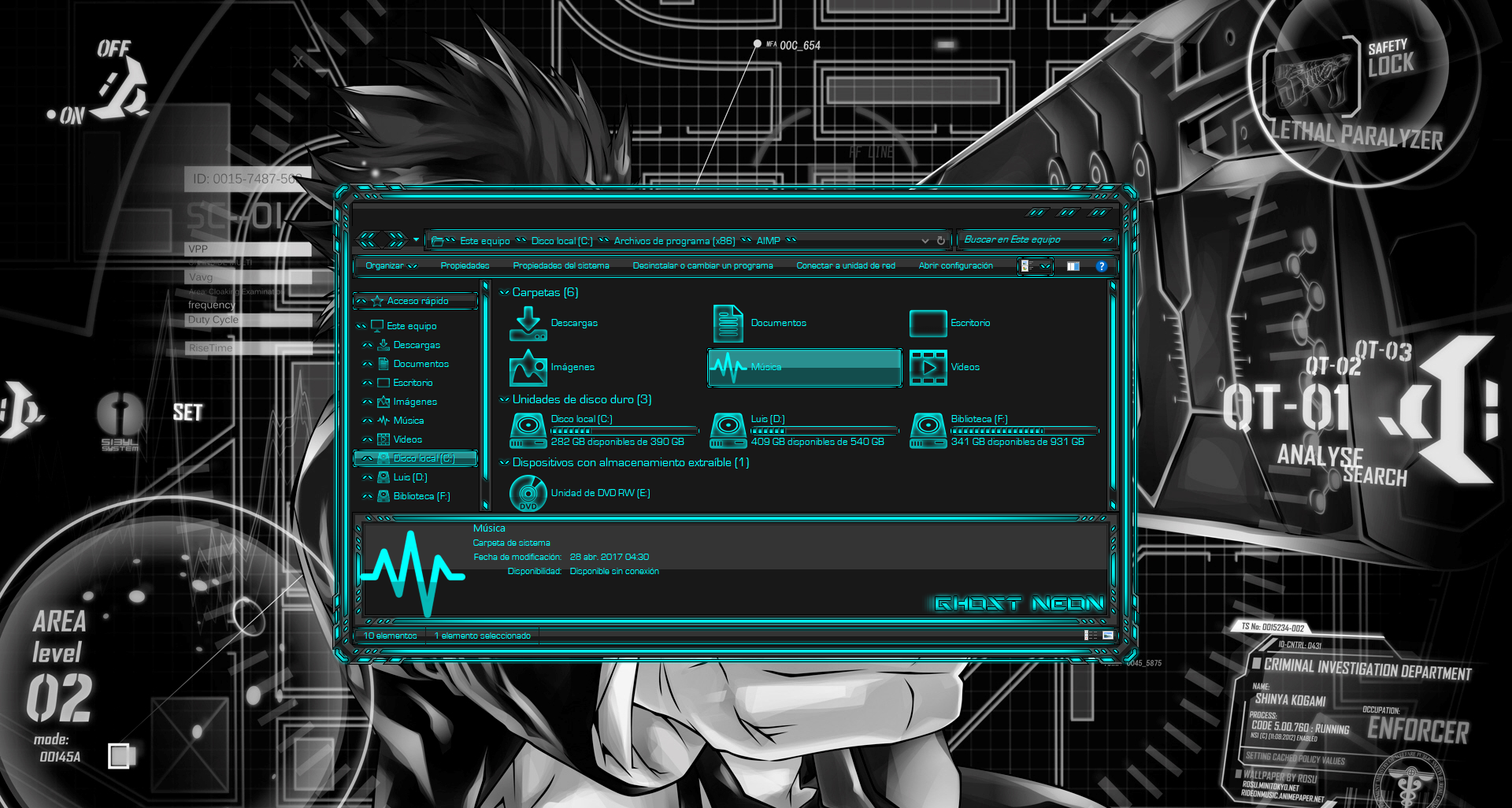Select Biblioteca (F:) in navigation pane
The height and width of the screenshot is (808, 1512).
pos(421,496)
